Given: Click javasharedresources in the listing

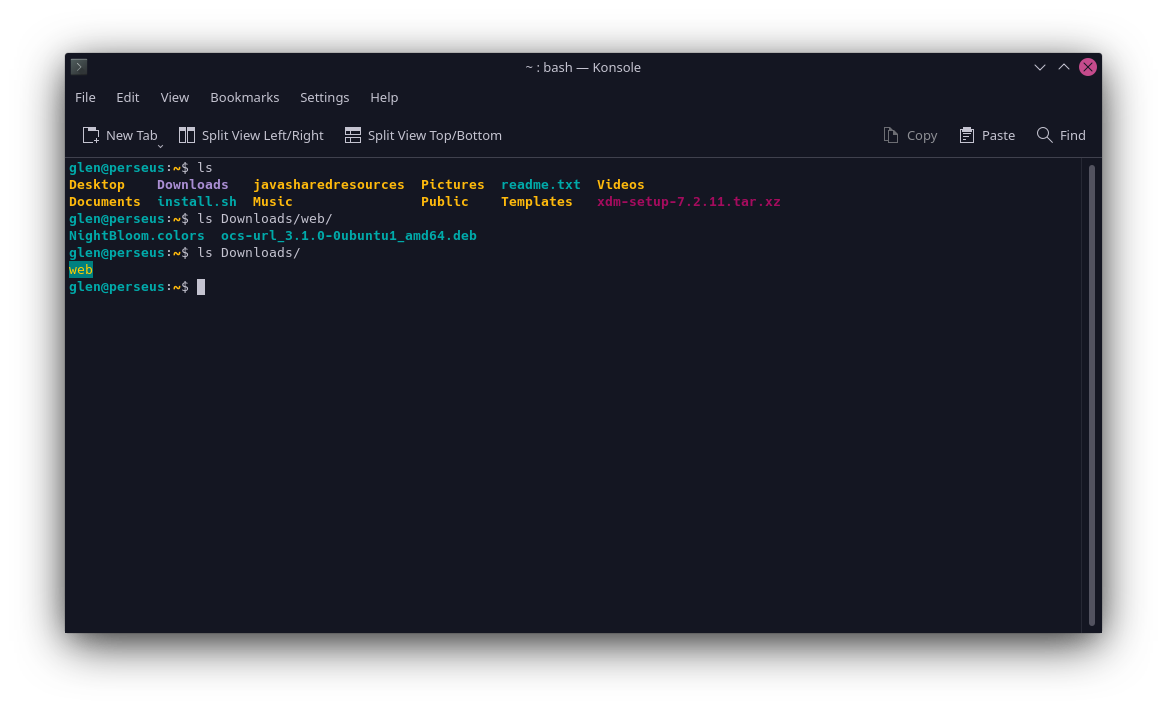Looking at the screenshot, I should (x=329, y=185).
